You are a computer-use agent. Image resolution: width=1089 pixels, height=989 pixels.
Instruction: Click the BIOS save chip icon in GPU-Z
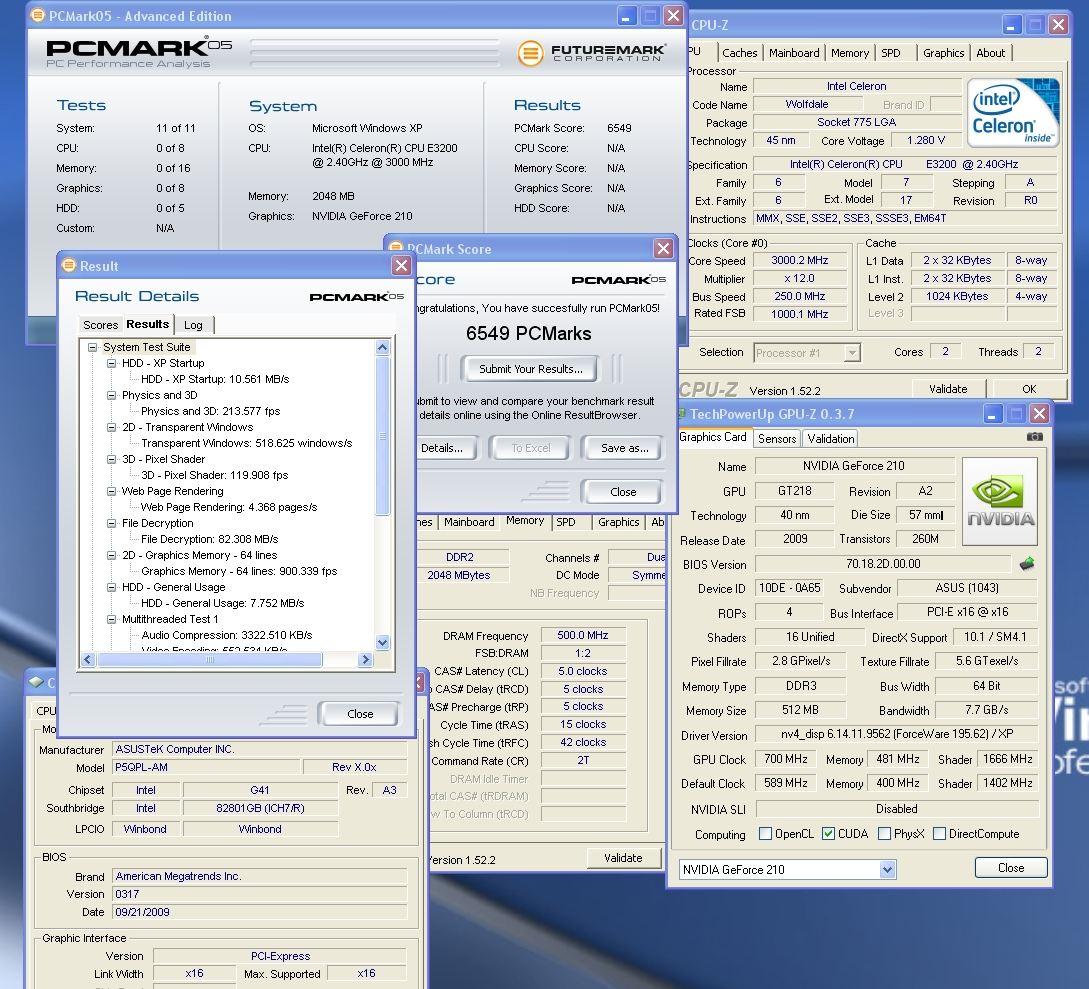1026,563
